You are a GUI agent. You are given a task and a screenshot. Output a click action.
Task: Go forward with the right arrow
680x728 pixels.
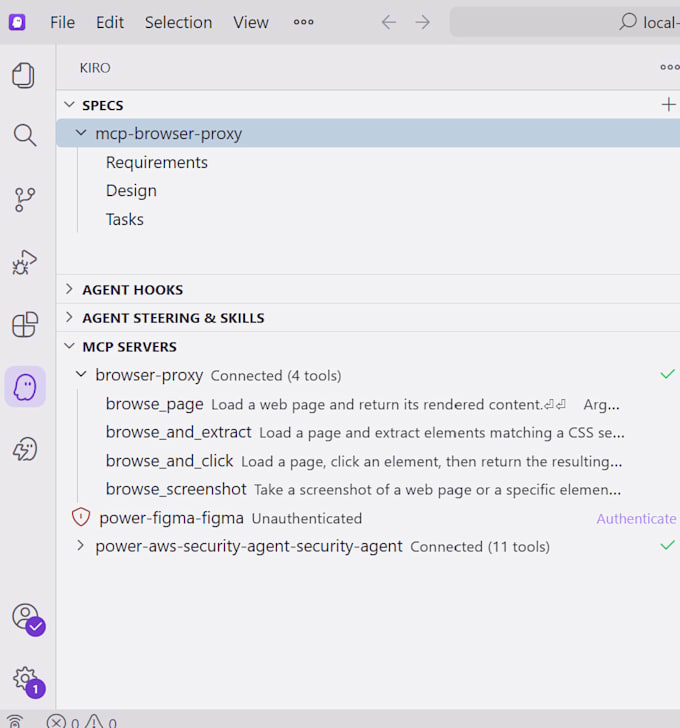point(422,22)
